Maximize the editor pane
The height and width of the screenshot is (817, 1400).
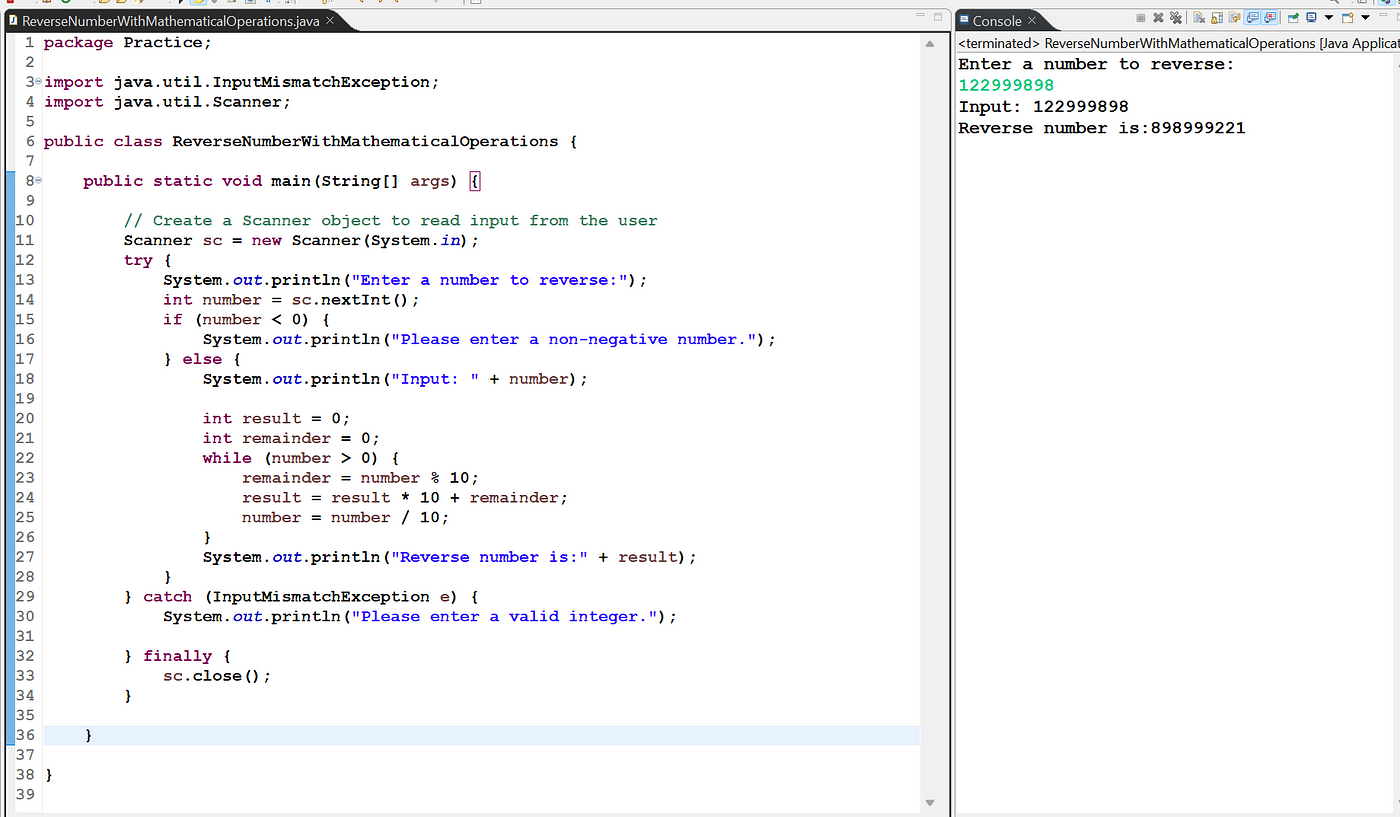(x=938, y=17)
